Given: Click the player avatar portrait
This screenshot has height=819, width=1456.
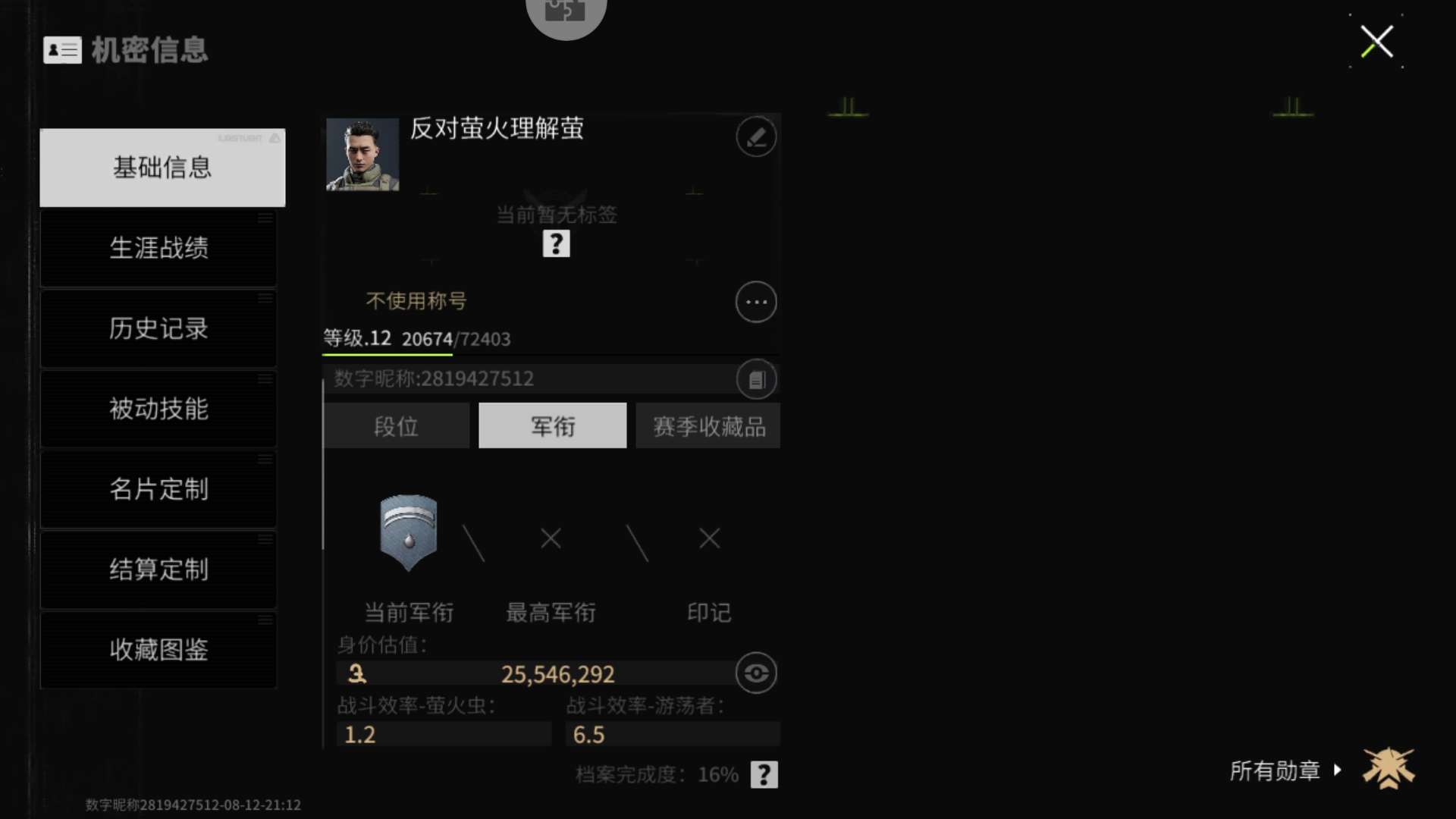Looking at the screenshot, I should coord(362,154).
